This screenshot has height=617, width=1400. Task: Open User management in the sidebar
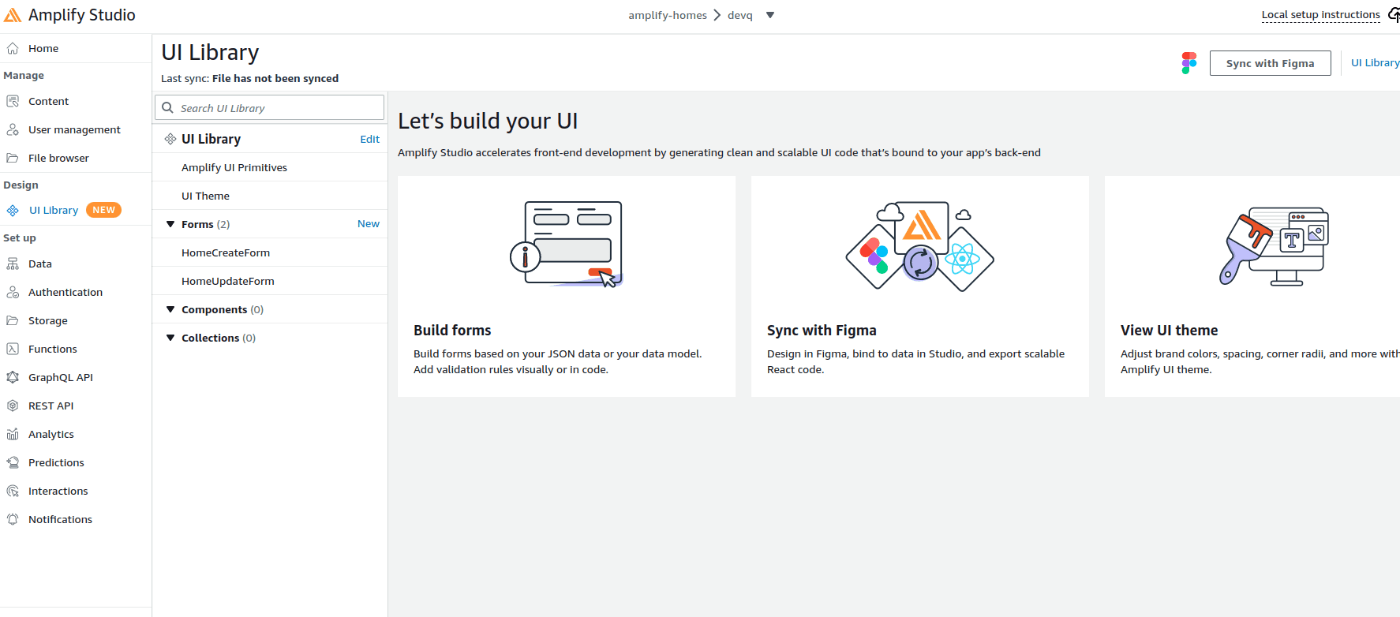74,130
